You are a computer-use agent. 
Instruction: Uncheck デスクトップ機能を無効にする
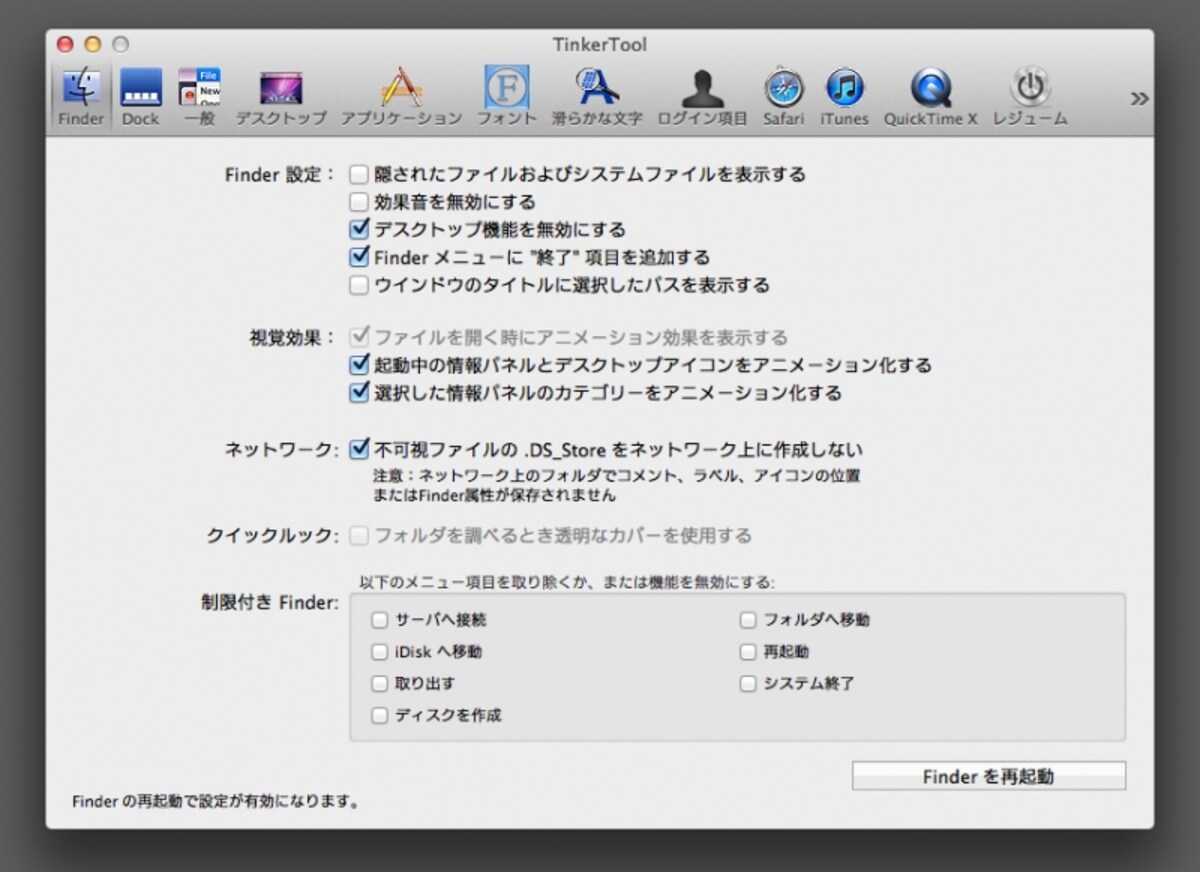[359, 229]
